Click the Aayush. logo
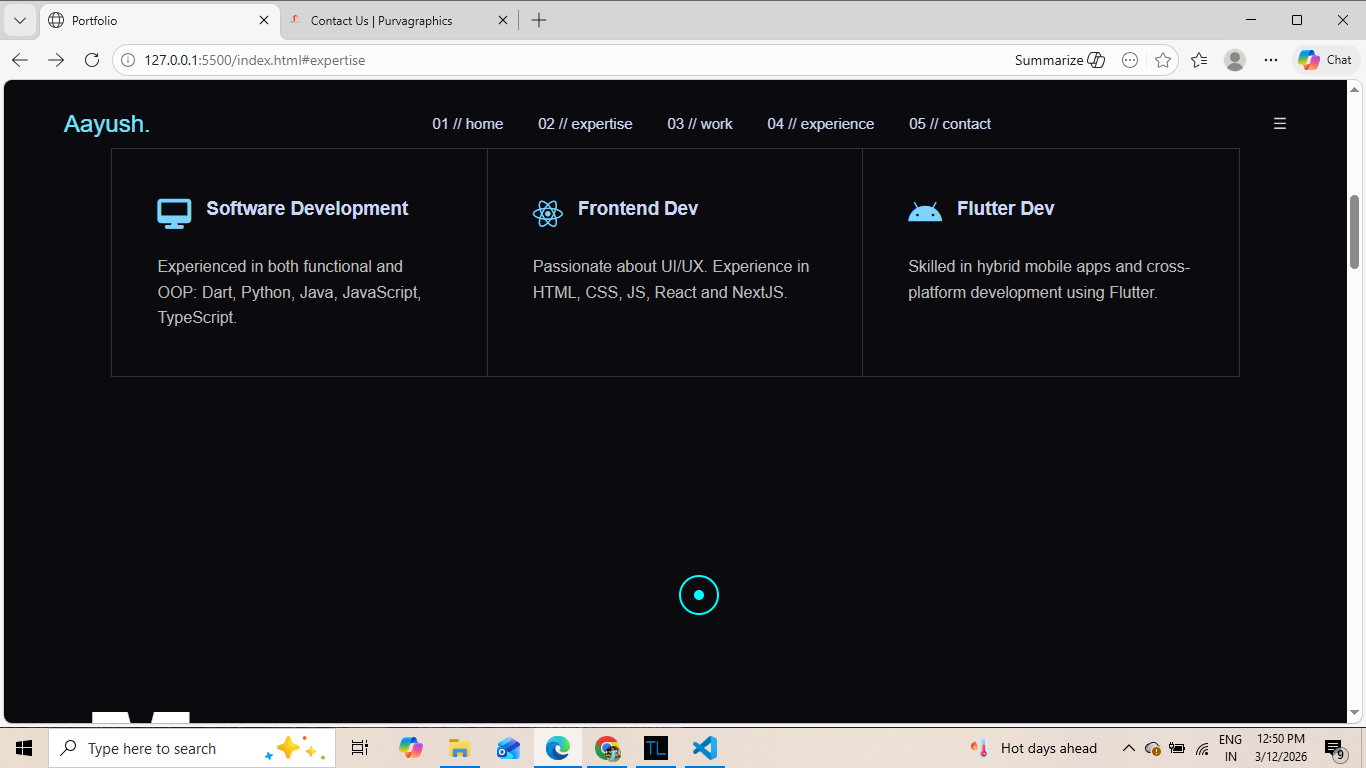Screen dimensions: 1366x768 click(106, 124)
